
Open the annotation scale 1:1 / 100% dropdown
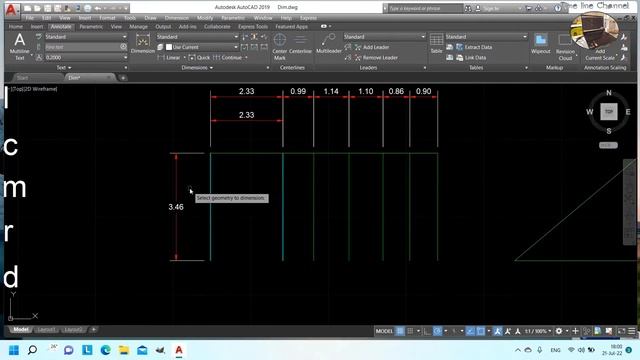pos(539,331)
